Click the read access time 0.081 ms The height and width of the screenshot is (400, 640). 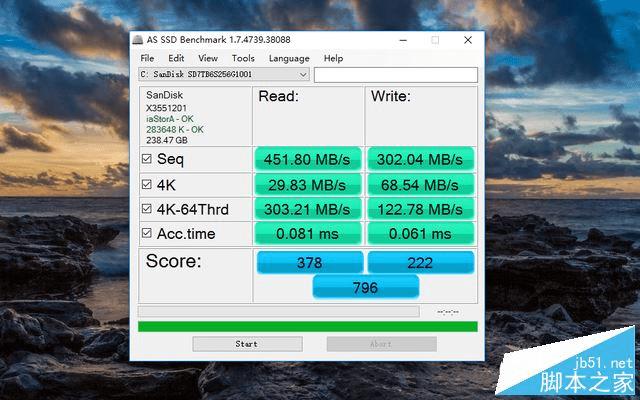click(307, 234)
